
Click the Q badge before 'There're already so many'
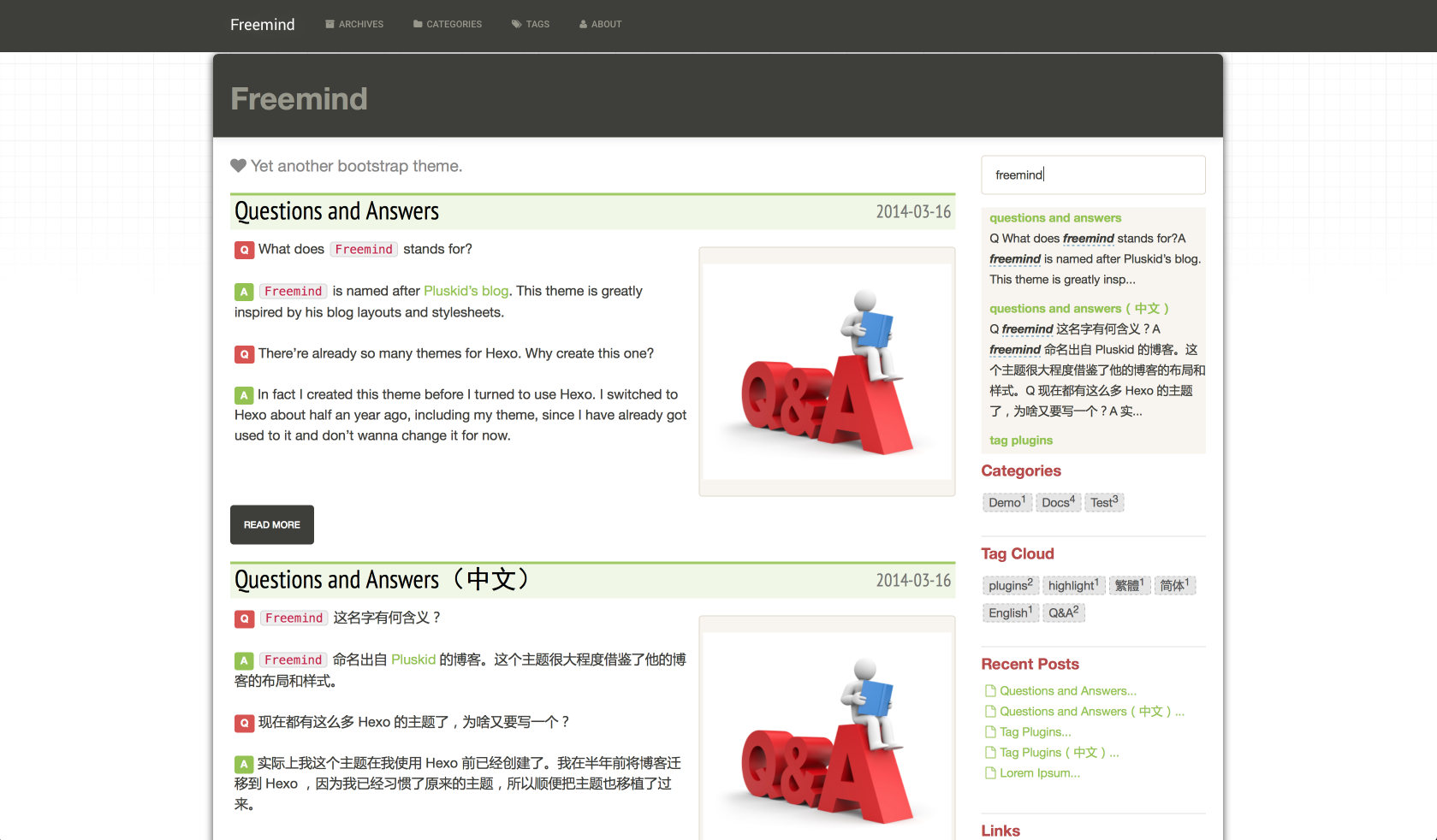(244, 354)
